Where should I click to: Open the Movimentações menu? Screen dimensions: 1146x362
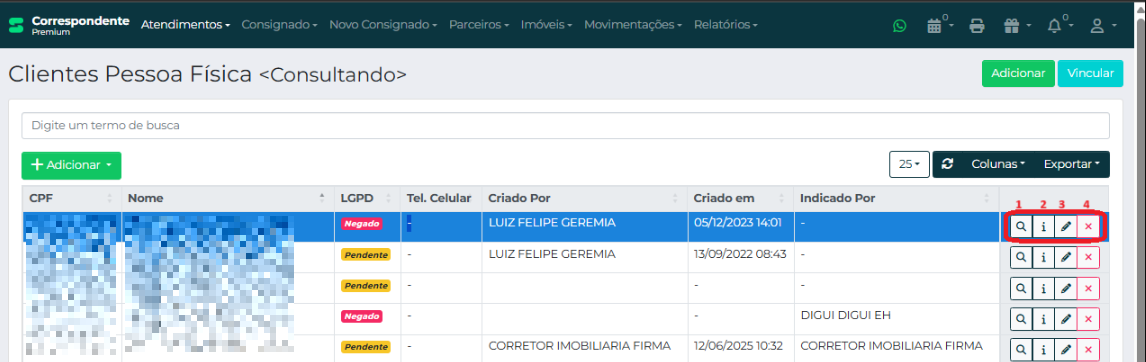[633, 25]
